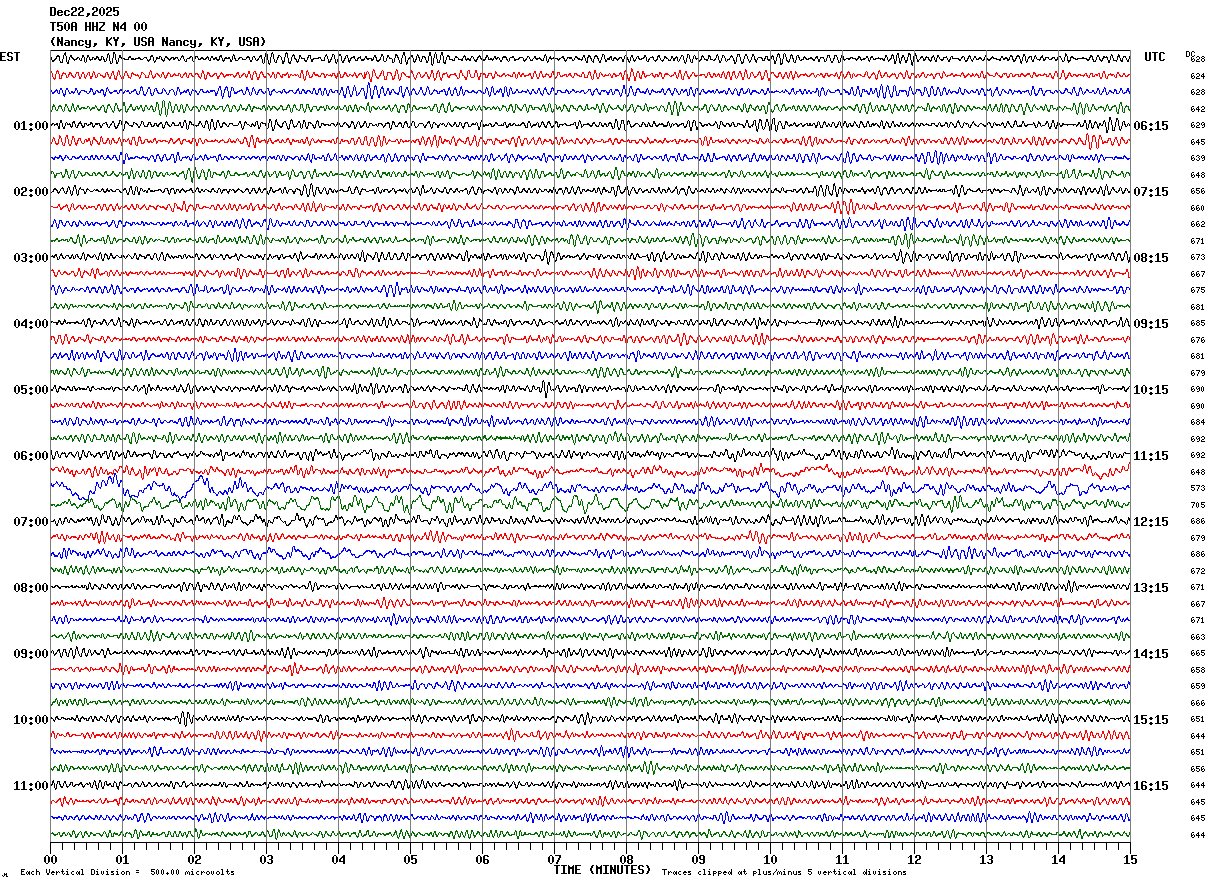Select the 02:00 EST row label
Screen dimensions: 1210x886
click(x=31, y=192)
